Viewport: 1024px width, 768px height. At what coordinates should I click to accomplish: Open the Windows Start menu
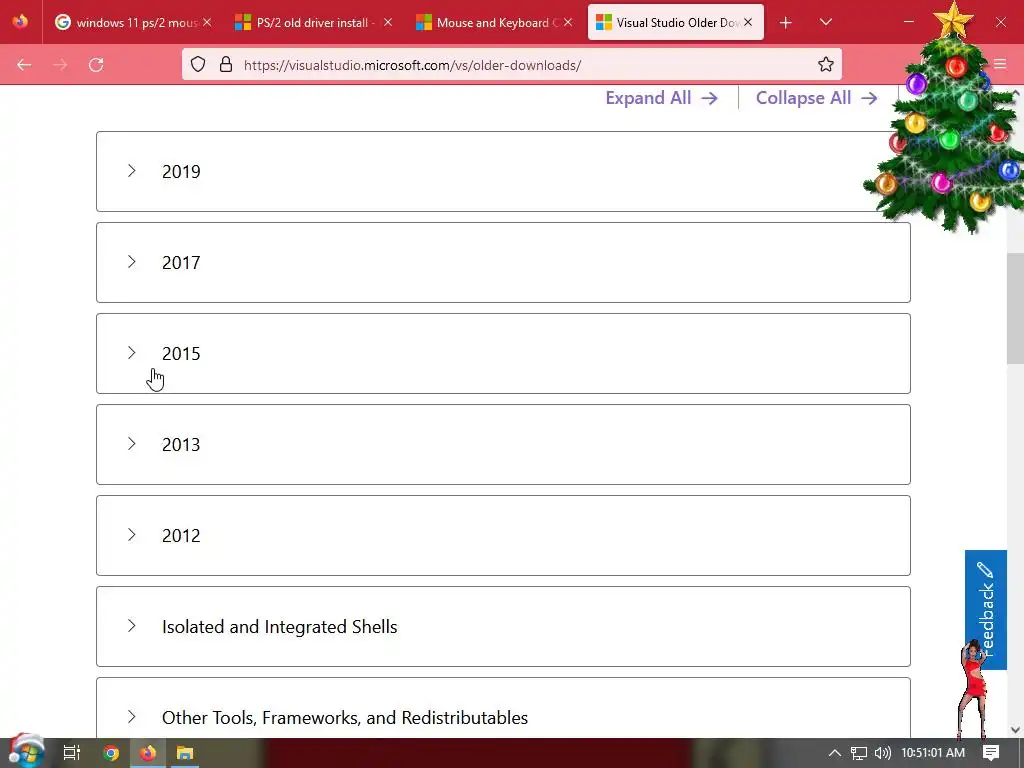click(27, 752)
